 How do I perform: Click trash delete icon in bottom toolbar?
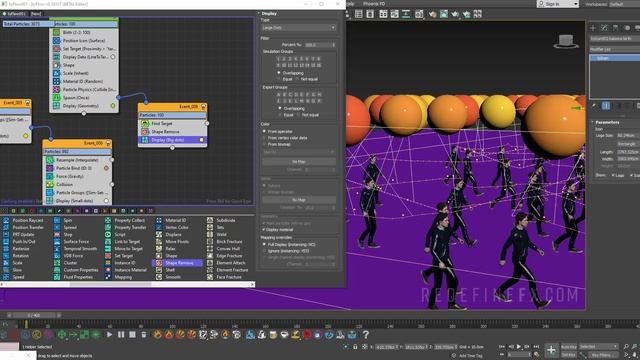[x=144, y=335]
